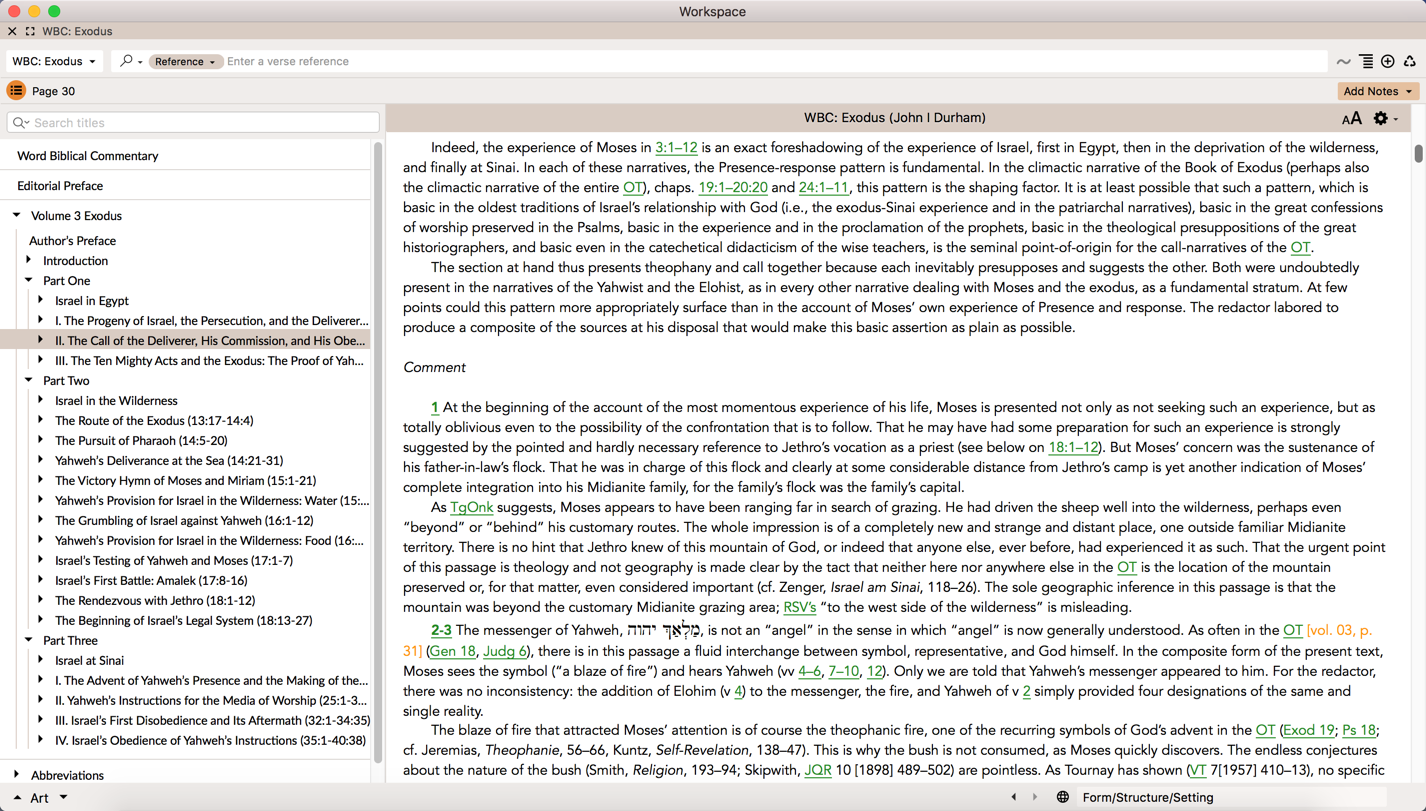Click the recycle triangle icon

(x=1410, y=62)
